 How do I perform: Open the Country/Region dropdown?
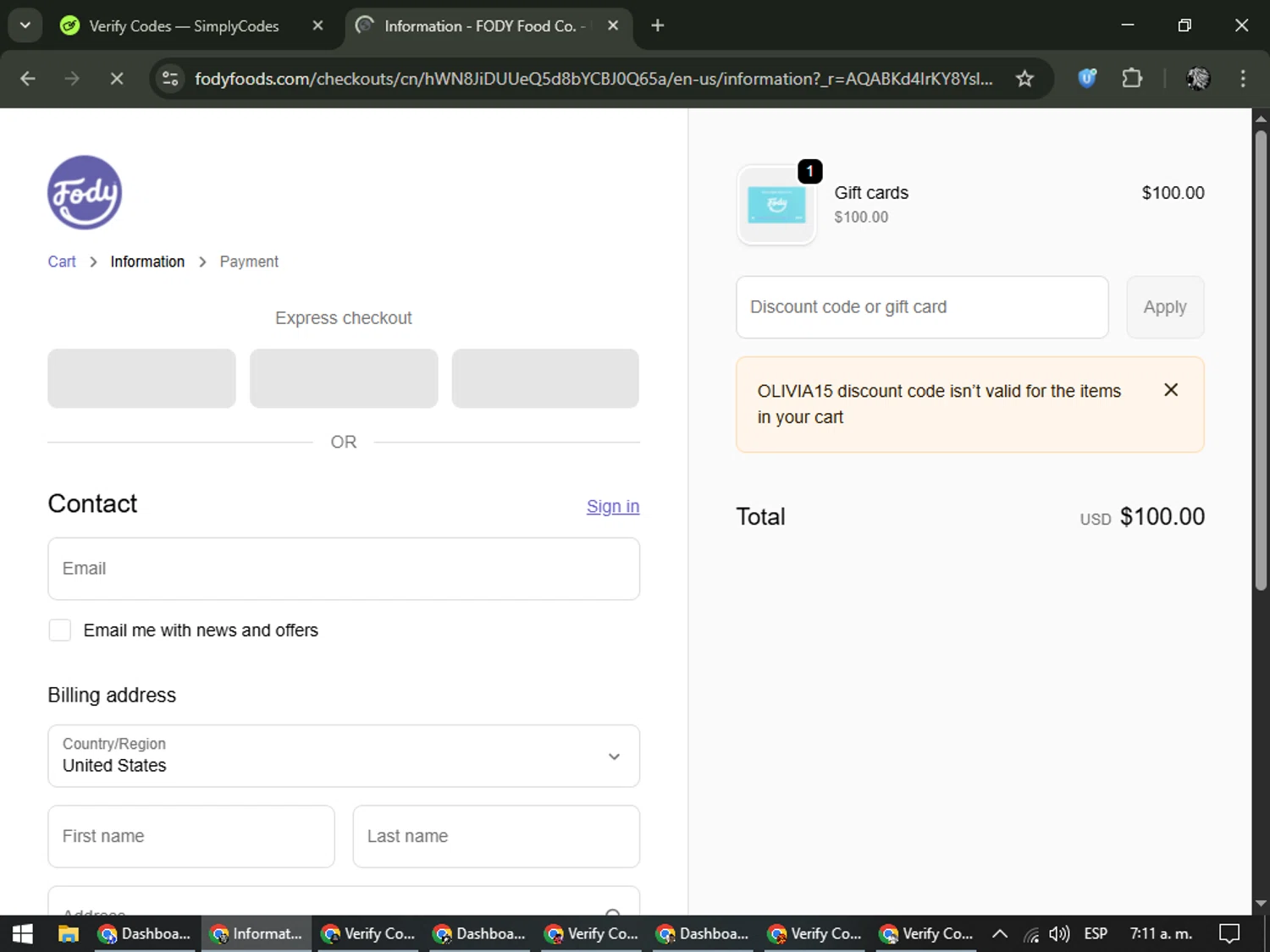tap(344, 756)
